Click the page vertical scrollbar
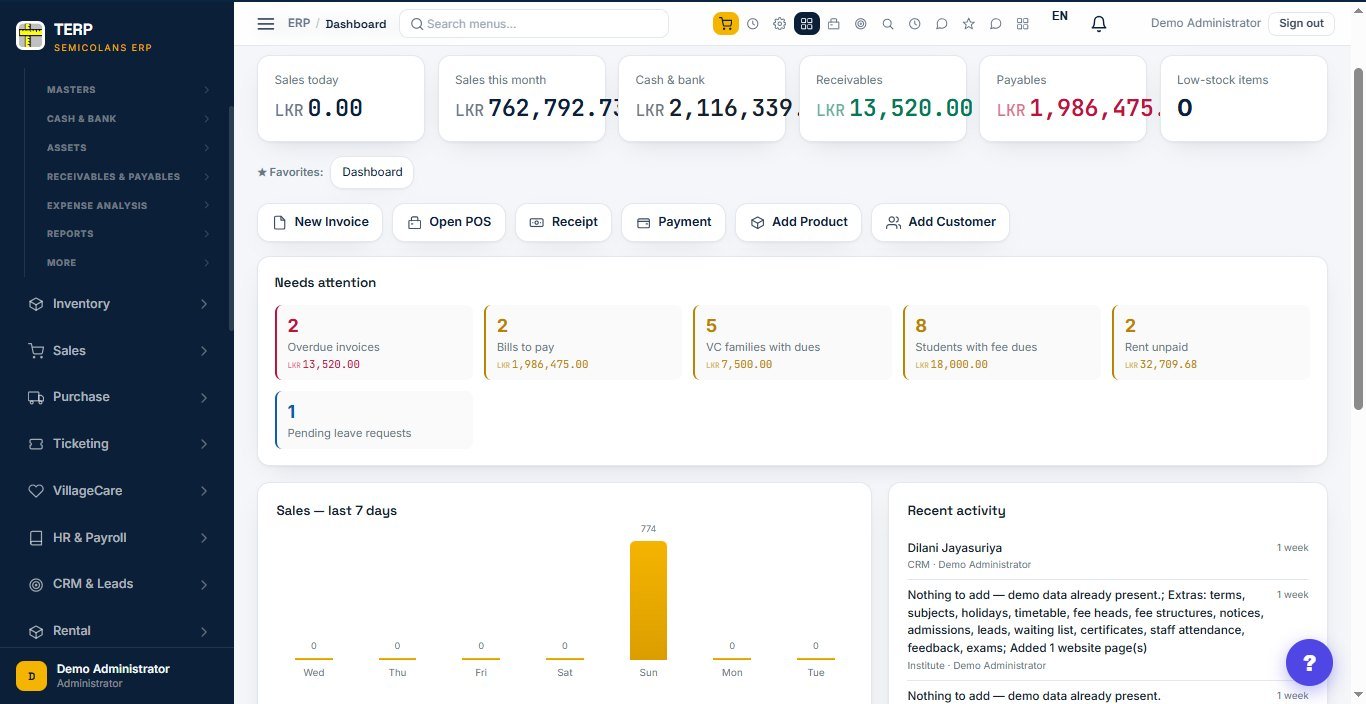Screen dimensions: 1366x704 point(1358,239)
